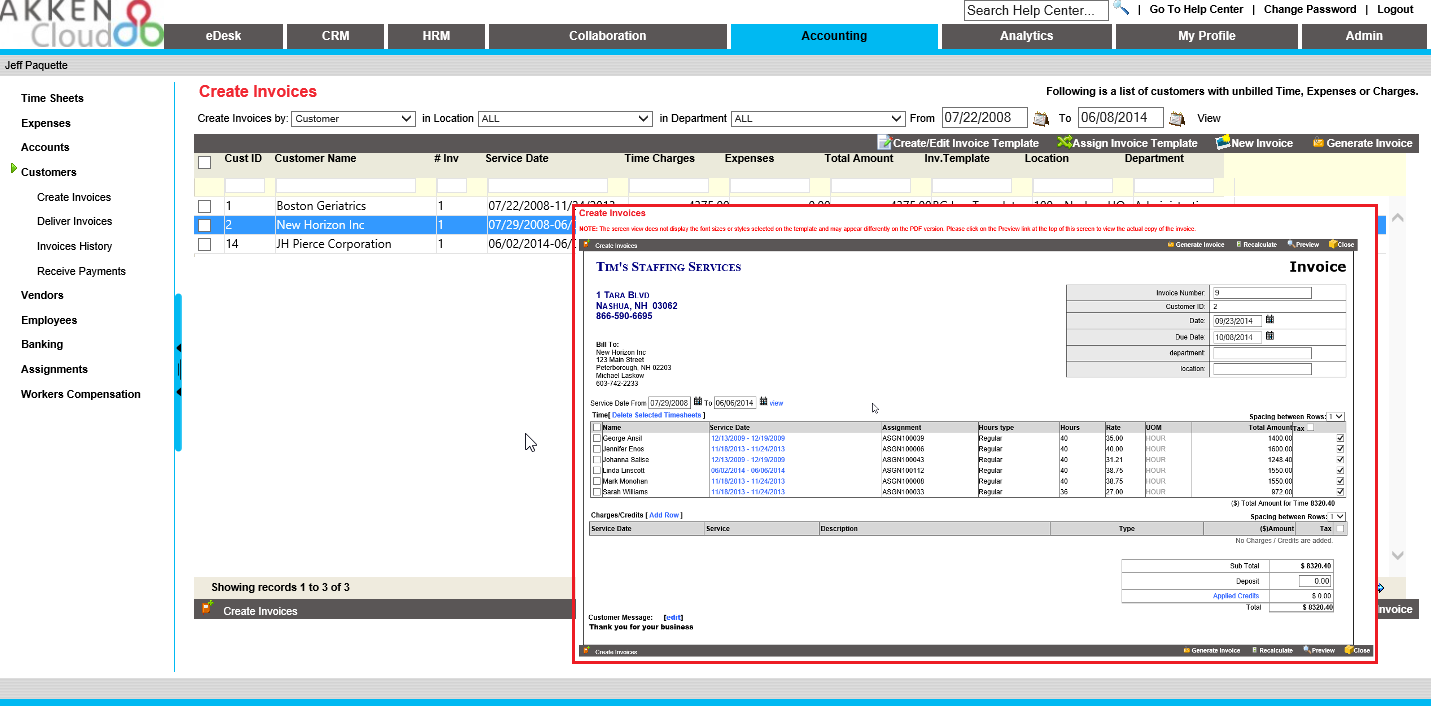Click the Invoice Number field in popup
The width and height of the screenshot is (1438, 711).
(1261, 293)
